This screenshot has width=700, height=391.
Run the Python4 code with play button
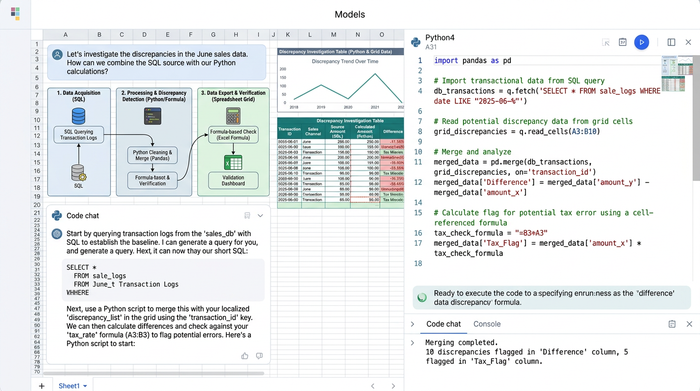click(642, 42)
